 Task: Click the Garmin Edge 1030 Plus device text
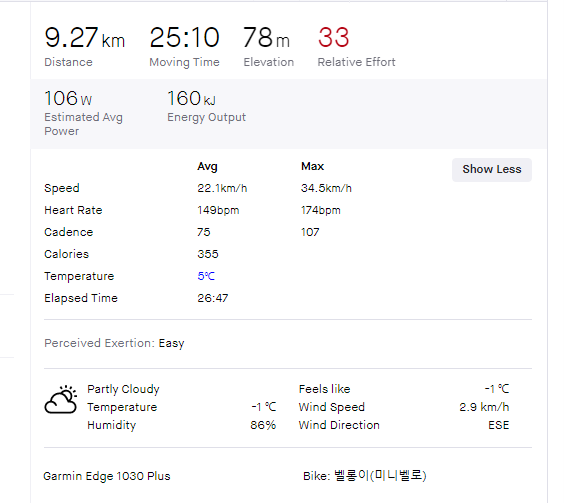(x=107, y=476)
